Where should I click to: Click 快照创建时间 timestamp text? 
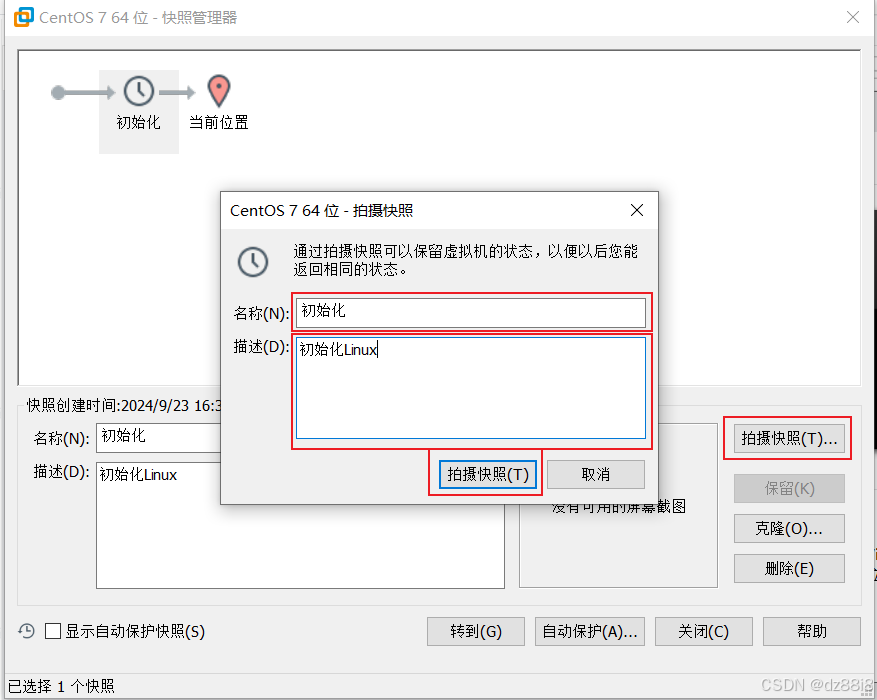[124, 405]
